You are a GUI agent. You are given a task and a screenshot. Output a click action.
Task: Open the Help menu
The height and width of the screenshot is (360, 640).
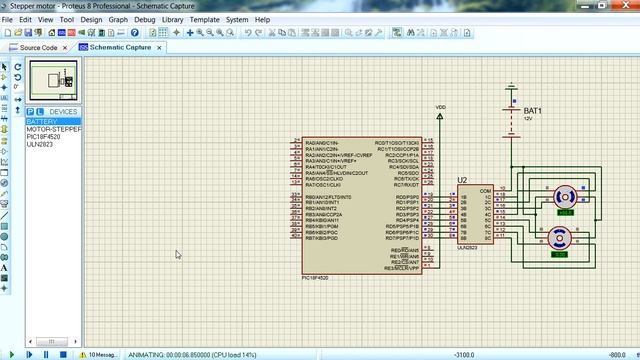262,20
